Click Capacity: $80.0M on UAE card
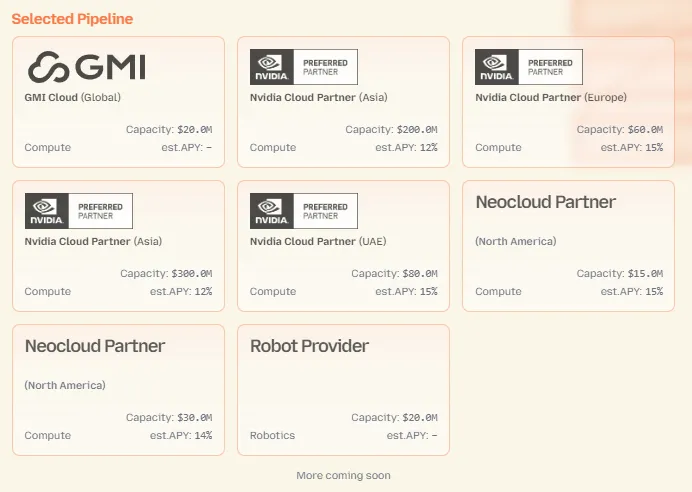 [x=394, y=274]
